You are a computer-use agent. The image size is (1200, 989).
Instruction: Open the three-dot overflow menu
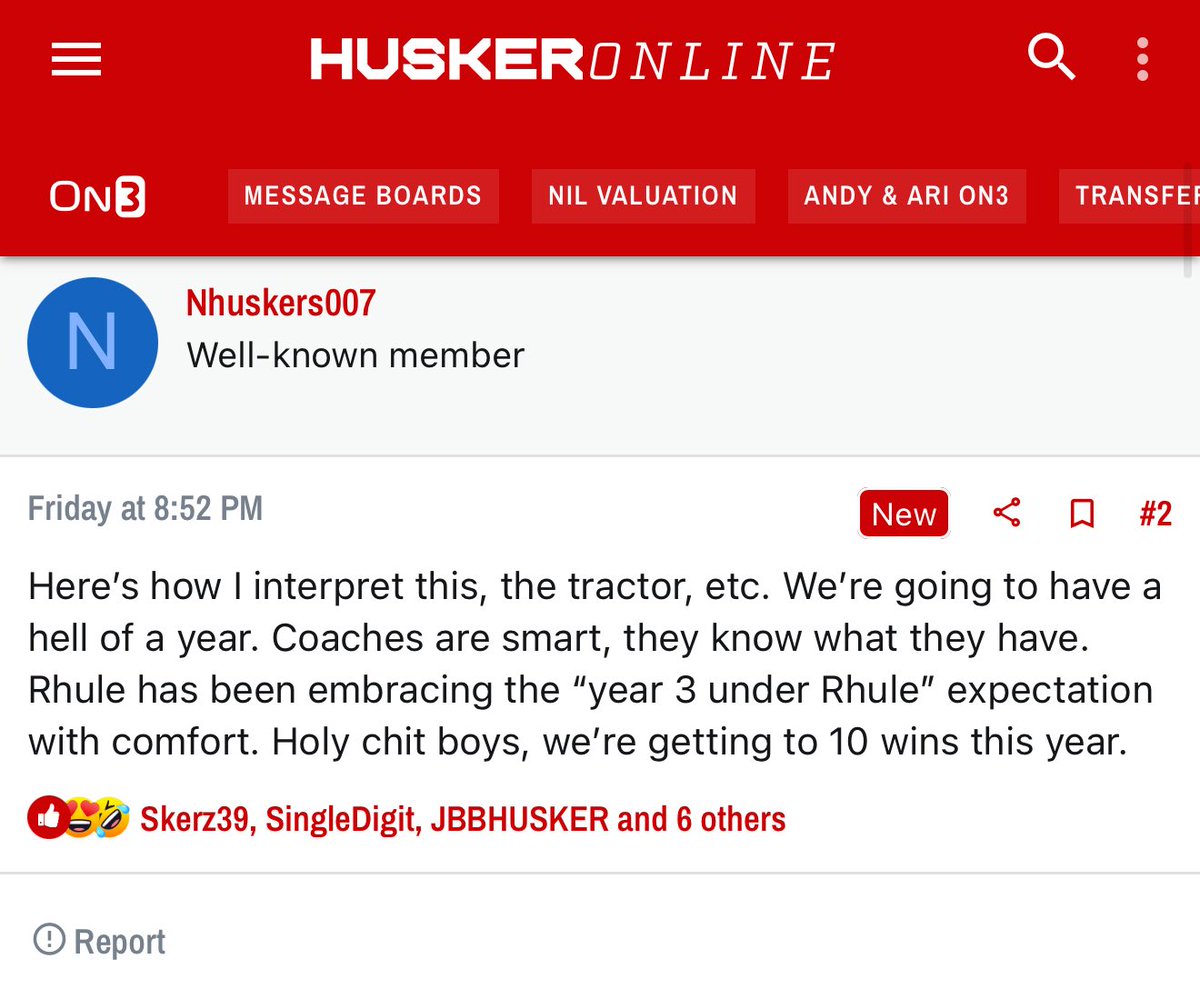1142,60
